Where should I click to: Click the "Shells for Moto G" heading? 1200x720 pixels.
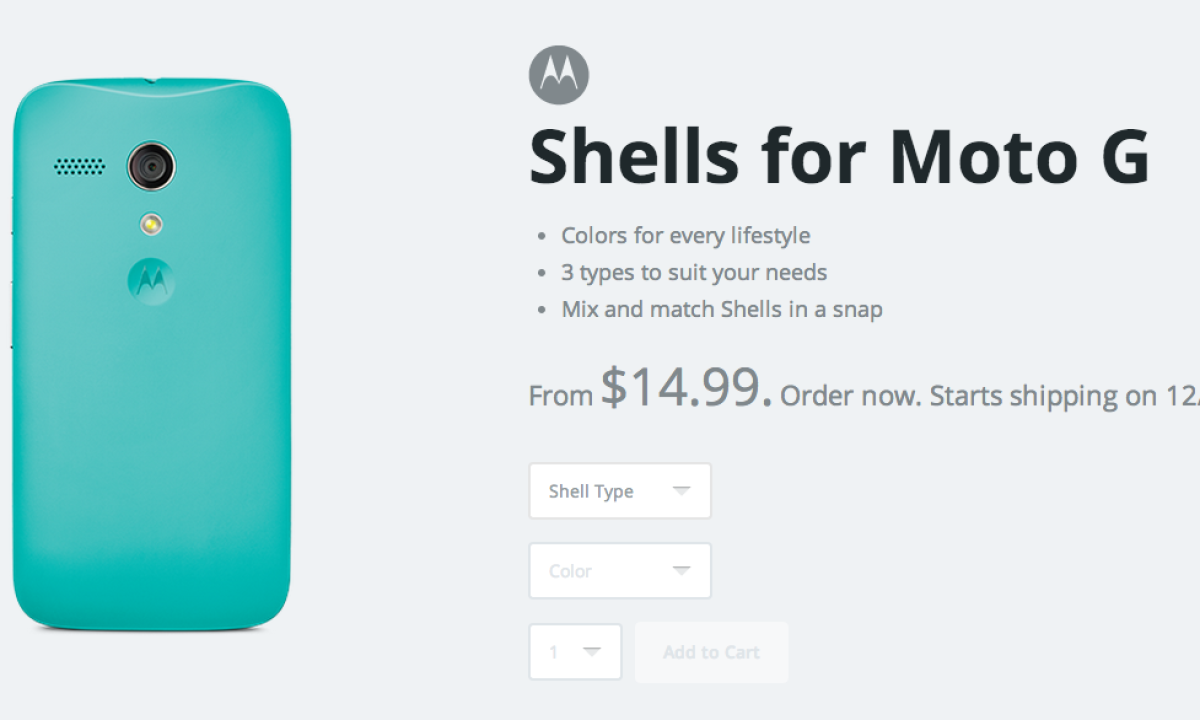tap(838, 156)
